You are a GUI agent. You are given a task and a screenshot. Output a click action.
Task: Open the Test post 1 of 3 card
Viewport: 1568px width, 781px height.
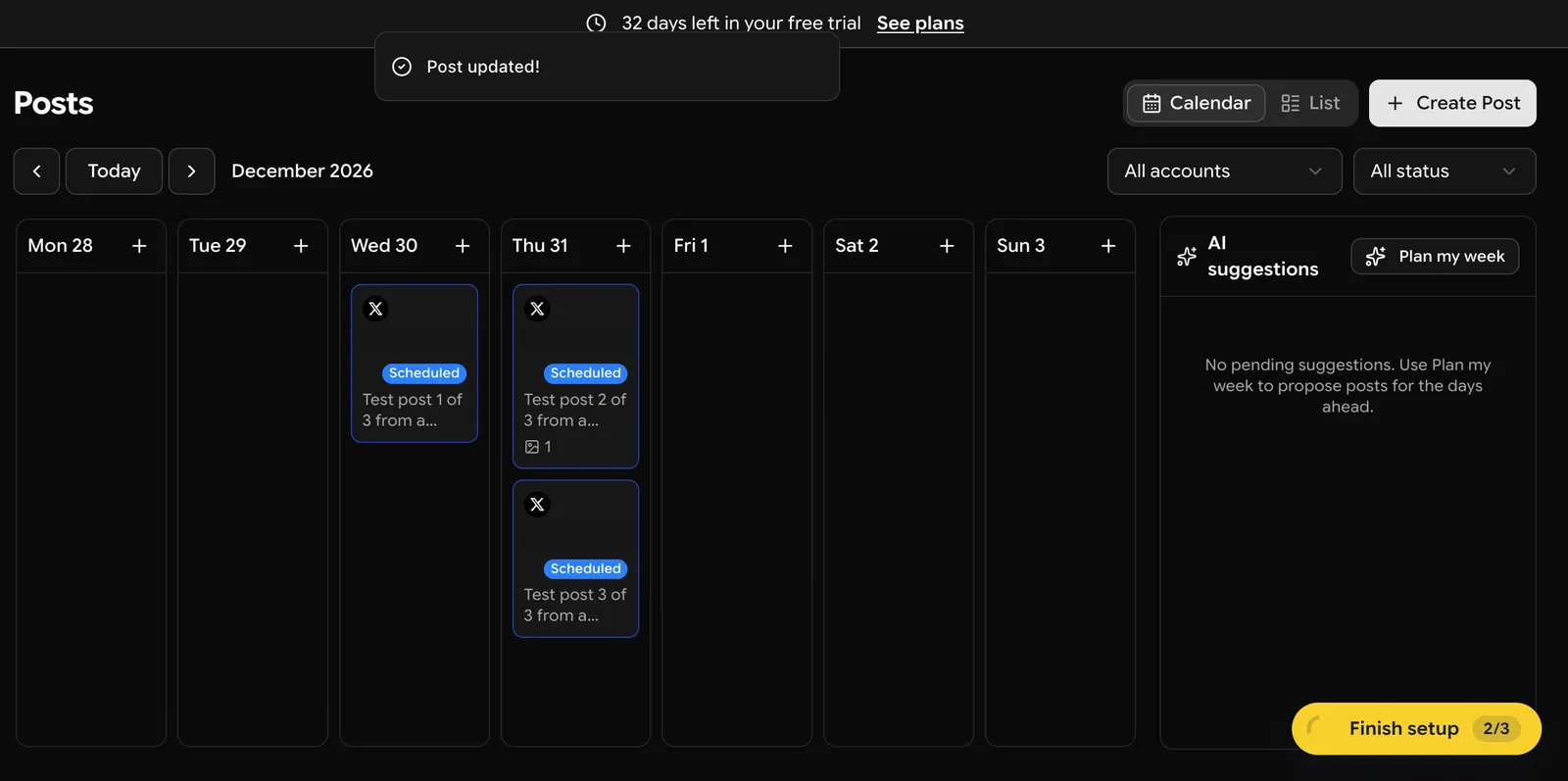(415, 364)
